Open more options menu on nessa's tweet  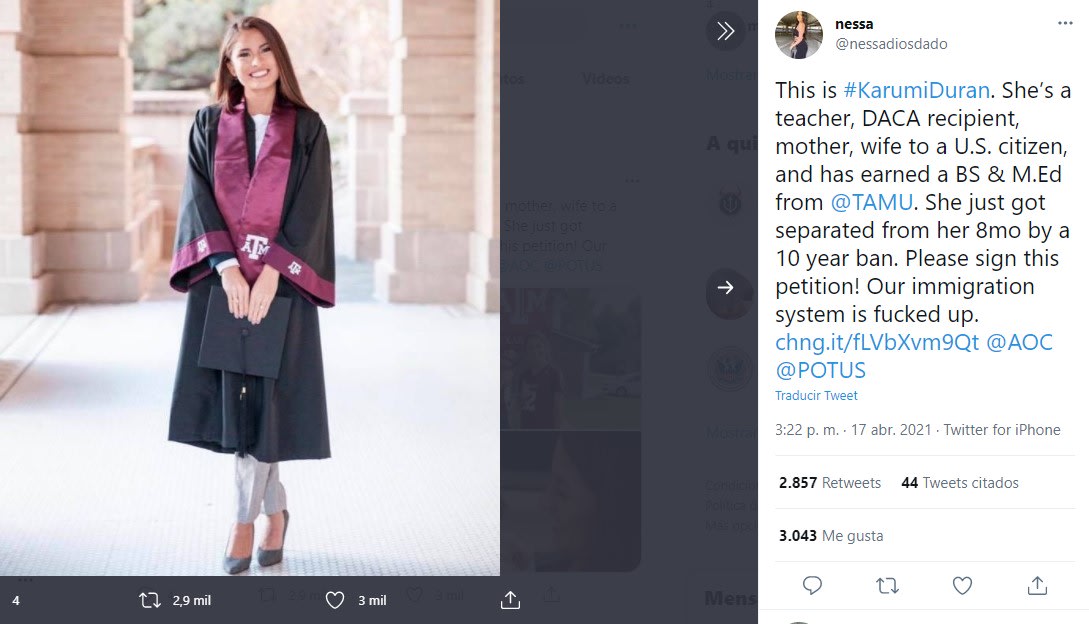click(1065, 23)
